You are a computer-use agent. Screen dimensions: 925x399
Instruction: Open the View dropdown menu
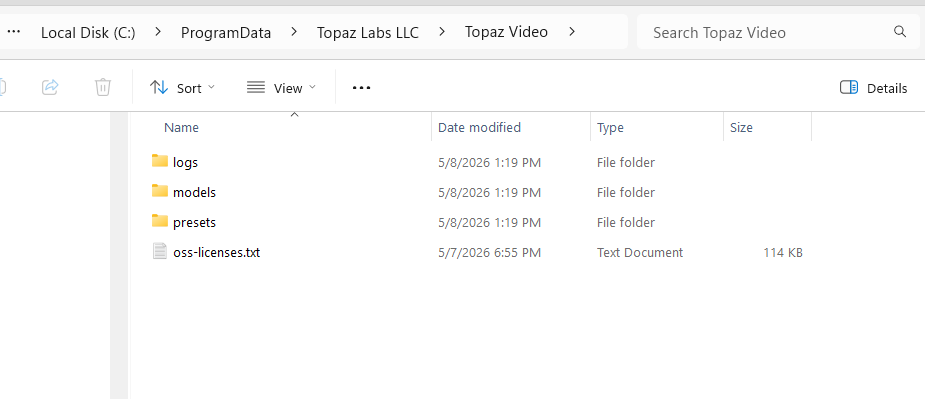(x=281, y=88)
